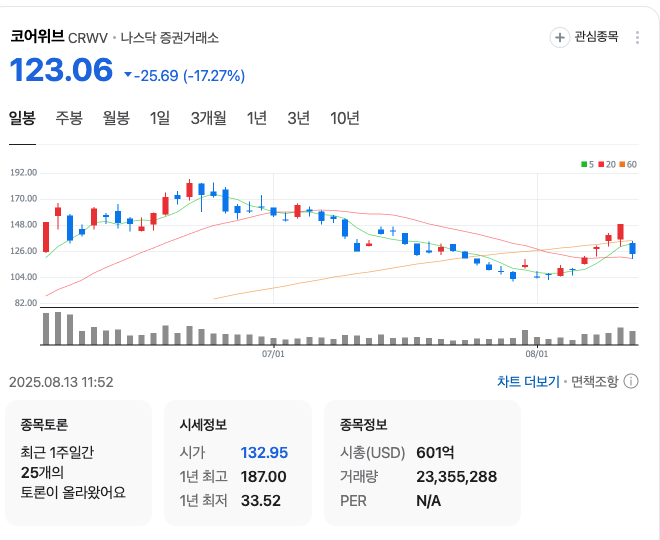Select the 3개월 chart range tab
This screenshot has width=660, height=540.
pos(208,118)
